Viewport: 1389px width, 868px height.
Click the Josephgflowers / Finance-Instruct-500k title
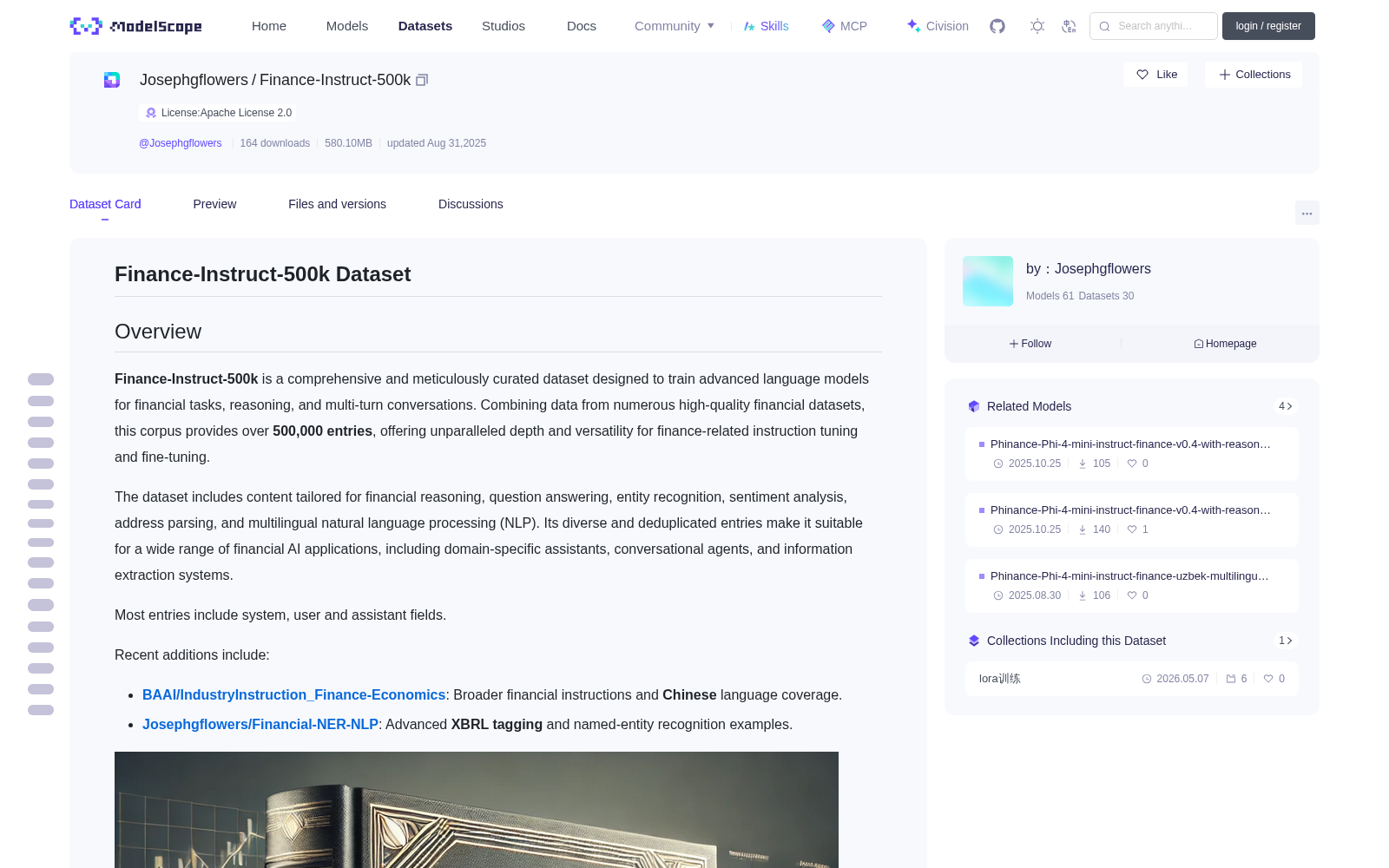(275, 80)
